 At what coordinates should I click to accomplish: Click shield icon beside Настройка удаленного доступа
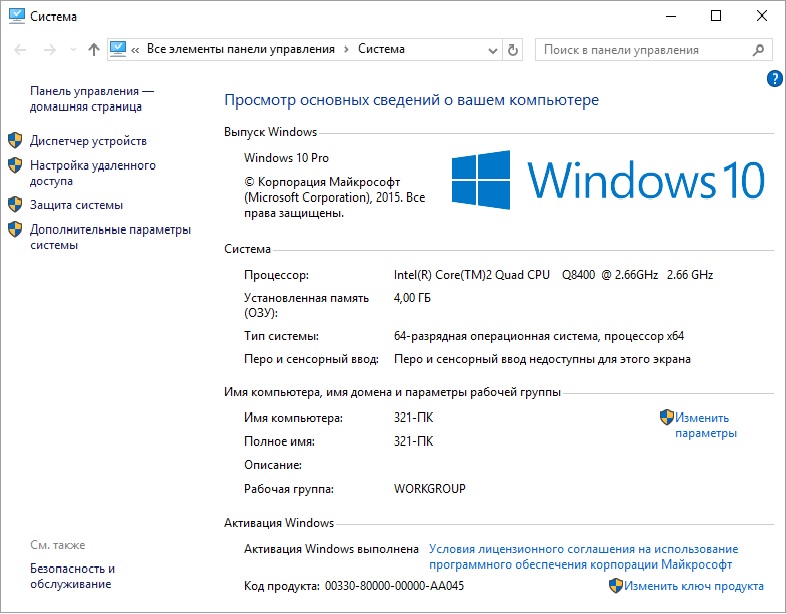coord(15,165)
